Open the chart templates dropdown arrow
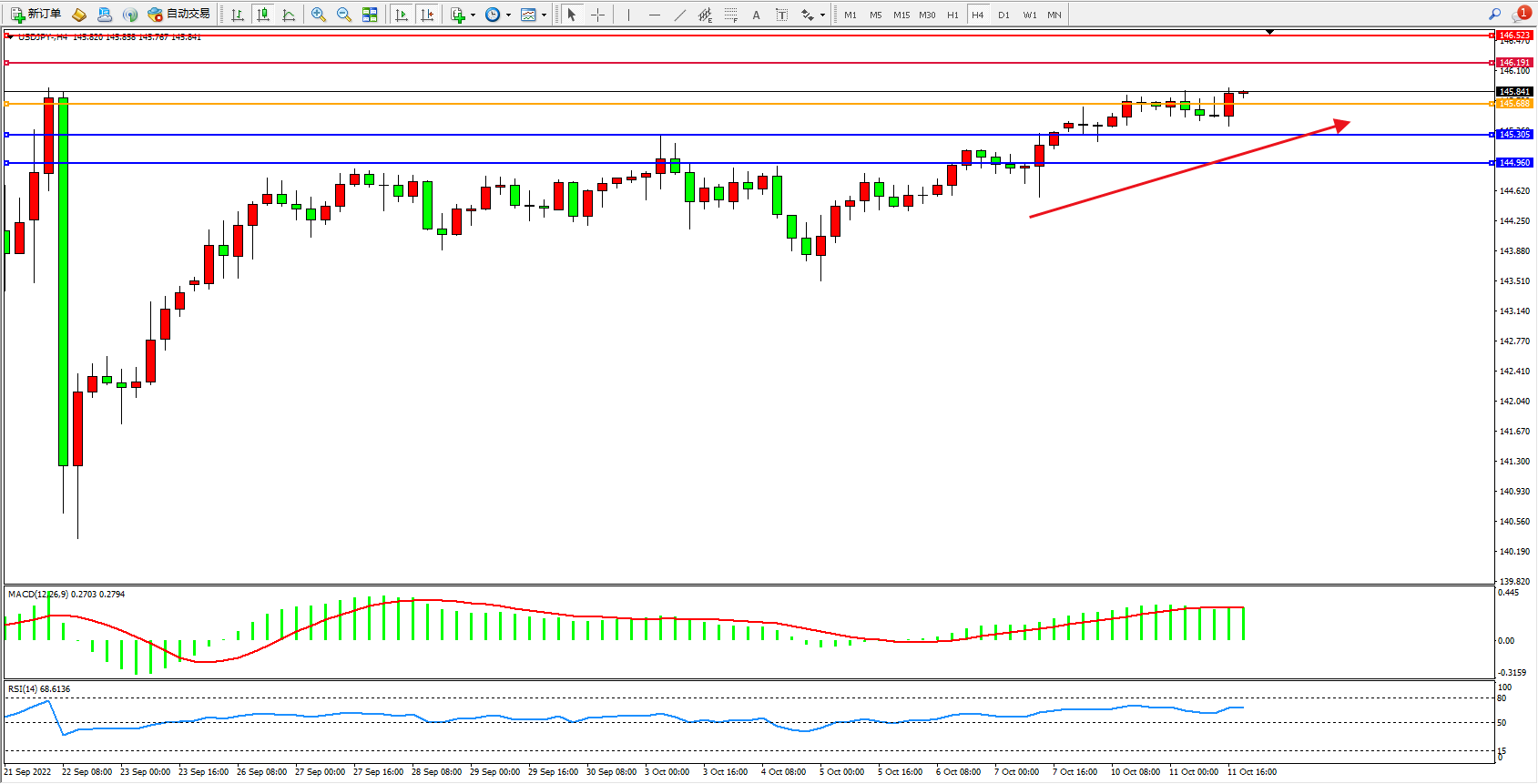The image size is (1538, 784). [x=544, y=15]
